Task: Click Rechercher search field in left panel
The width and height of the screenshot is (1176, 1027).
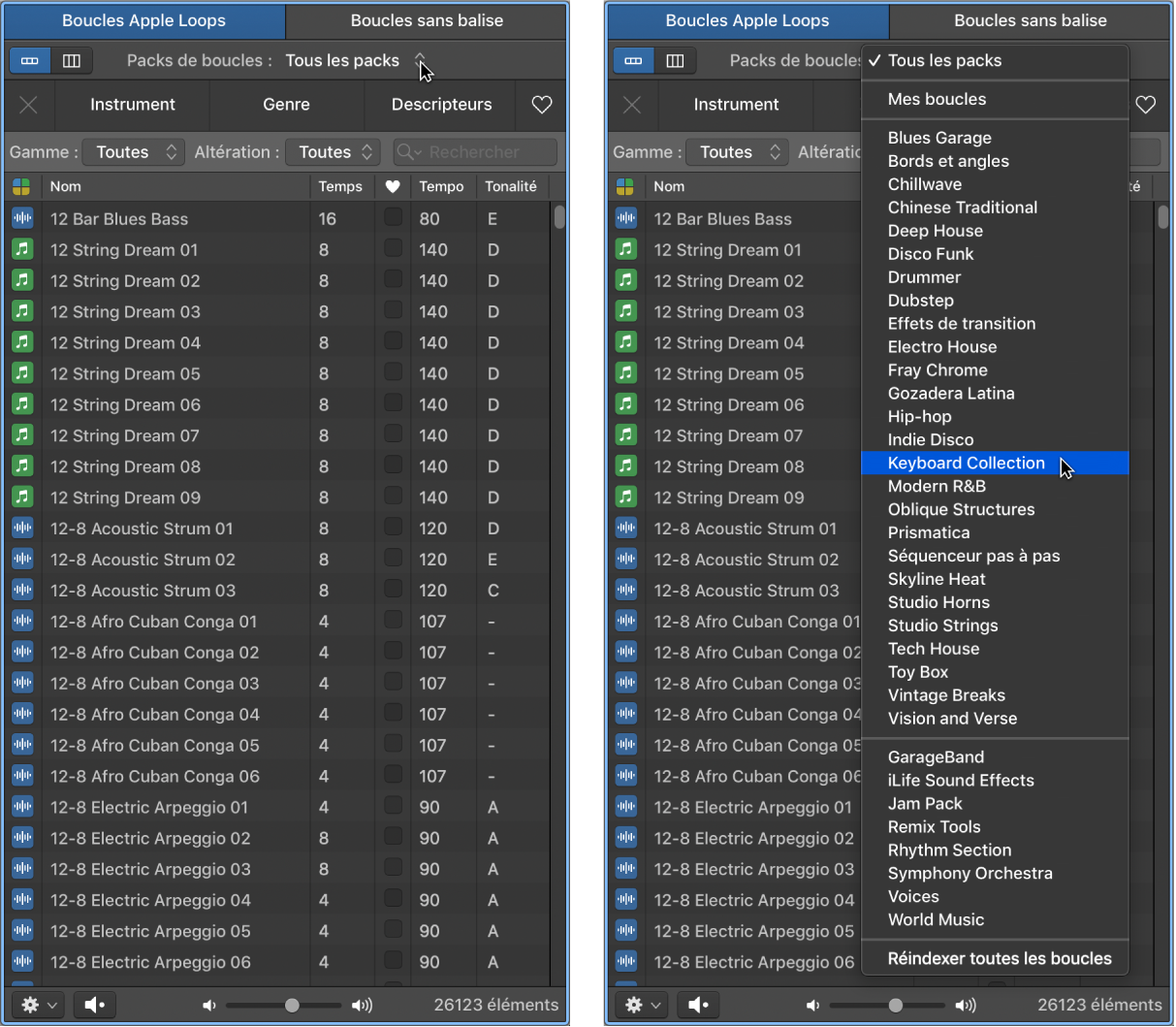Action: click(x=475, y=152)
